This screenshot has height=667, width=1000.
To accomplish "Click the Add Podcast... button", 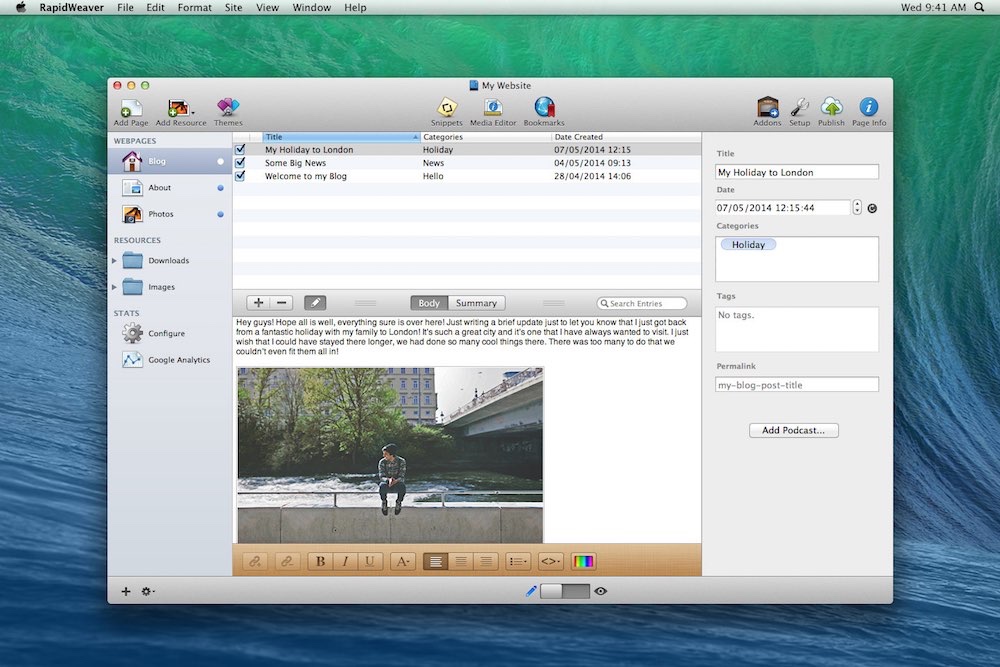I will pyautogui.click(x=793, y=430).
